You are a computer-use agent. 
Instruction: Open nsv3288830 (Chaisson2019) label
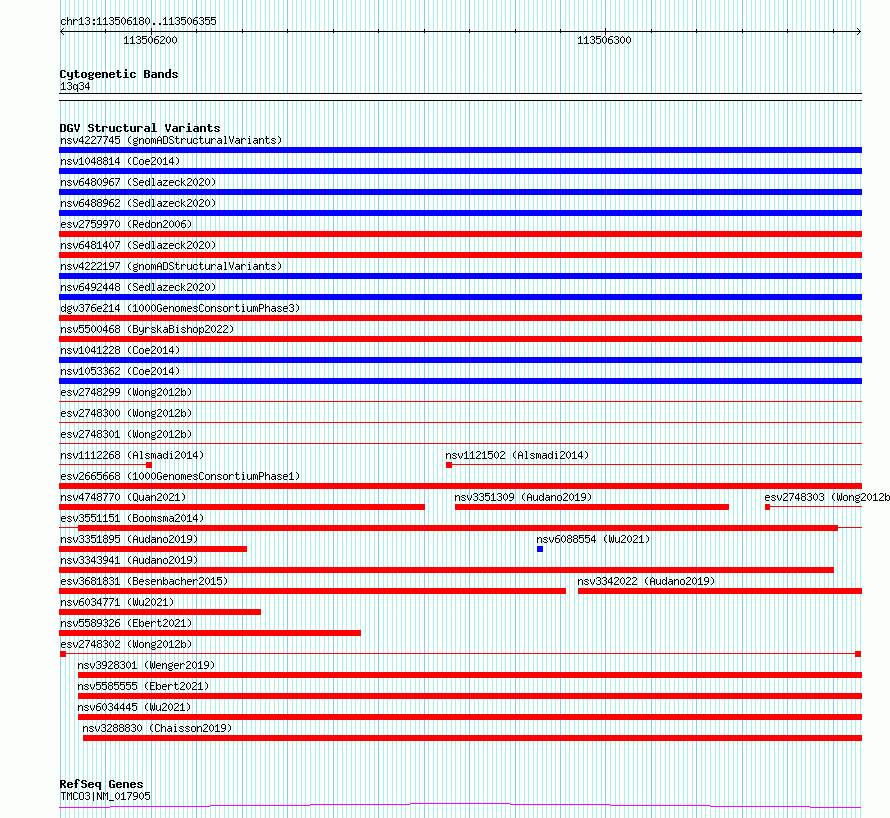pos(157,728)
